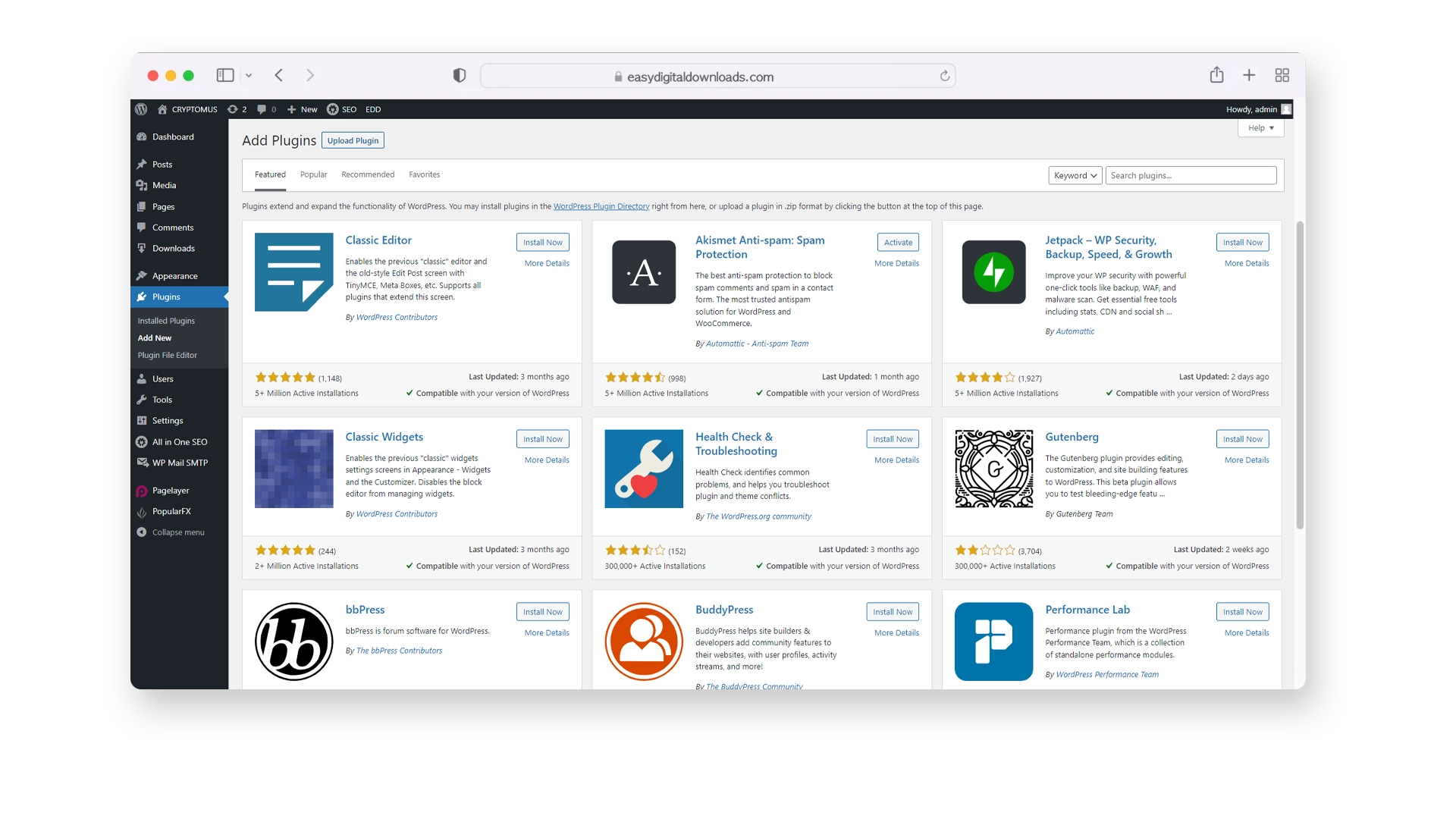Click the PopularFX icon in sidebar

[142, 511]
